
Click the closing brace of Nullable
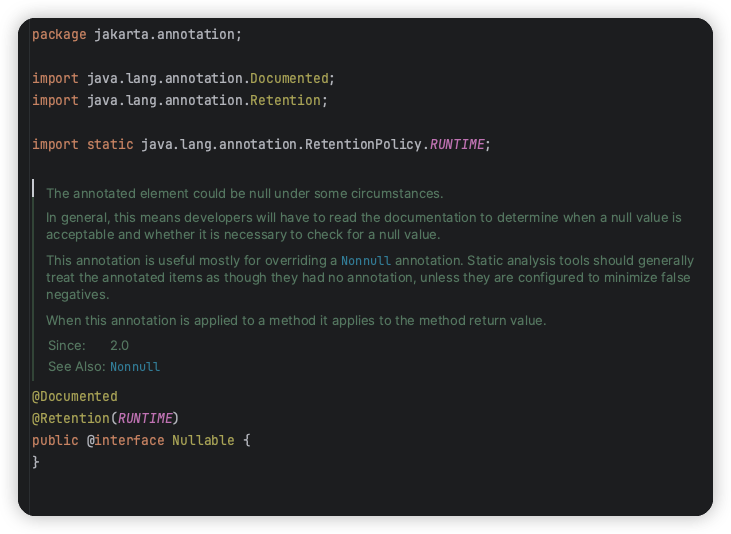(x=36, y=462)
